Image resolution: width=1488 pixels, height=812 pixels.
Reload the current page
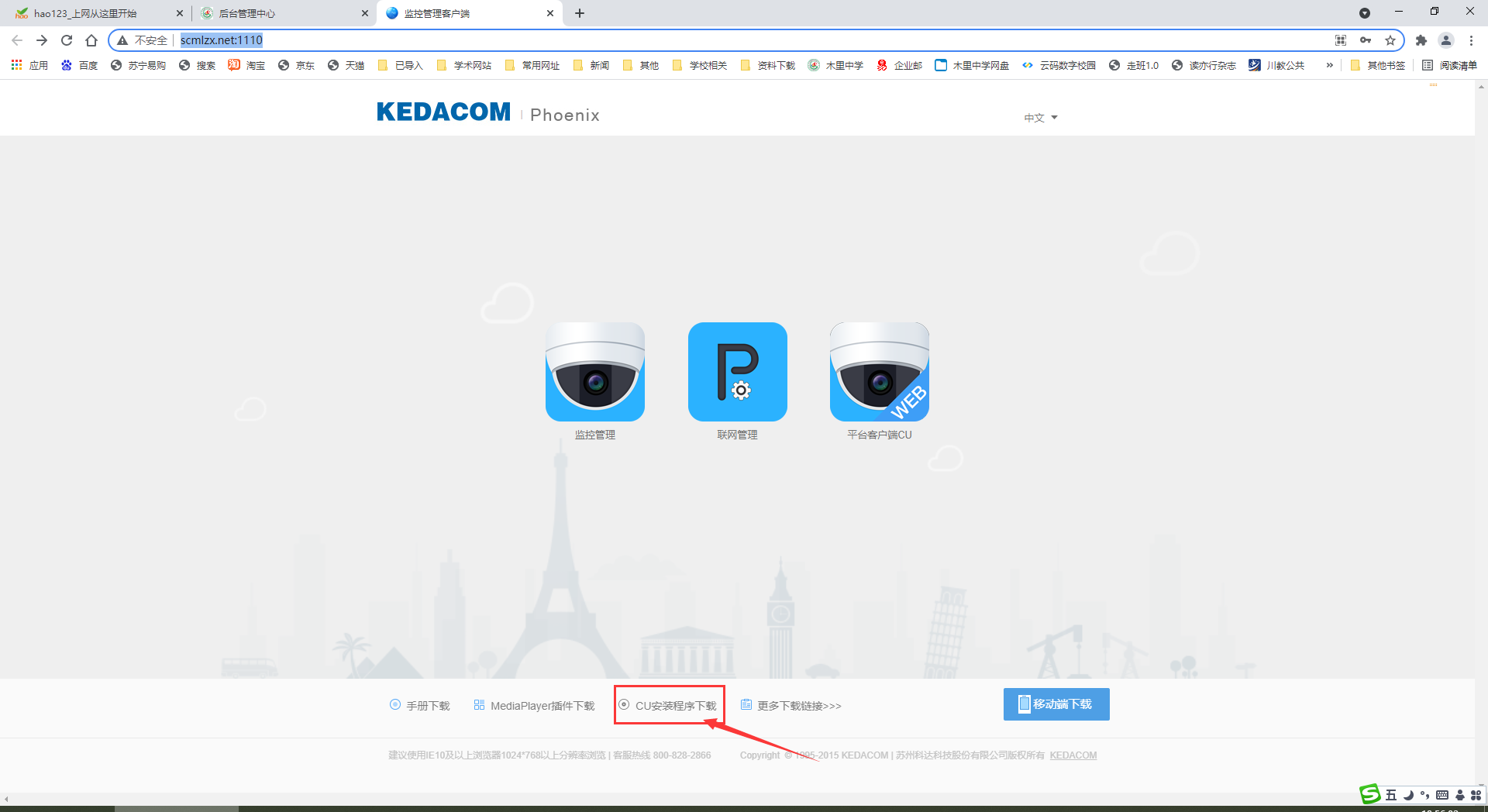click(67, 40)
